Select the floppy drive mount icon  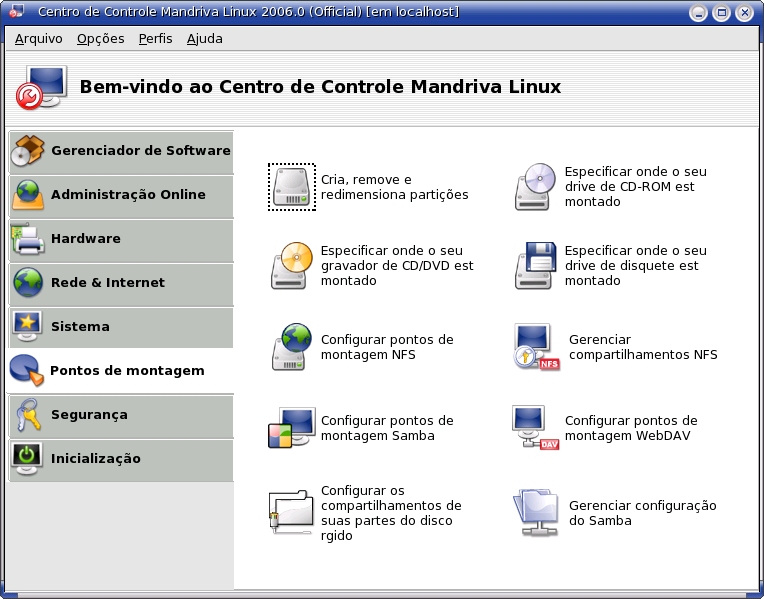[x=535, y=266]
